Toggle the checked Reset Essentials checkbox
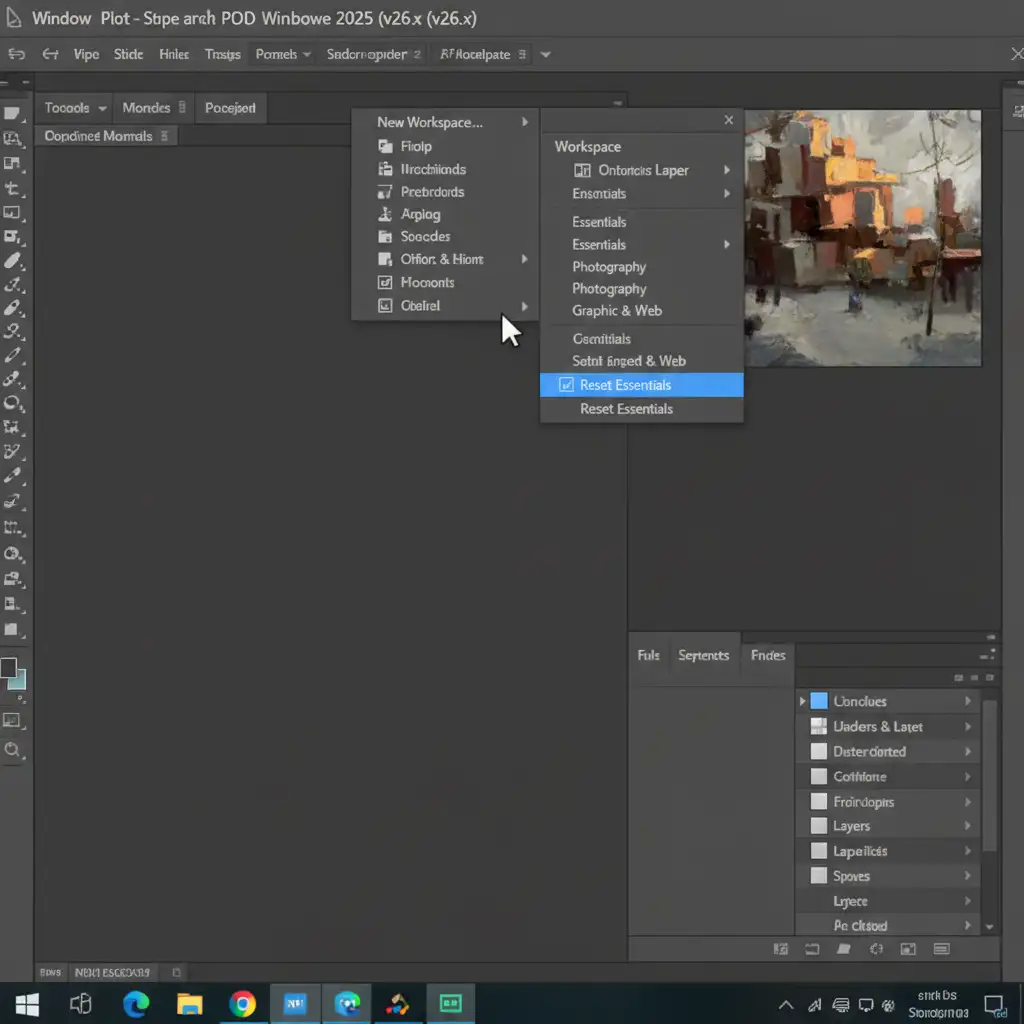The width and height of the screenshot is (1024, 1024). 566,385
